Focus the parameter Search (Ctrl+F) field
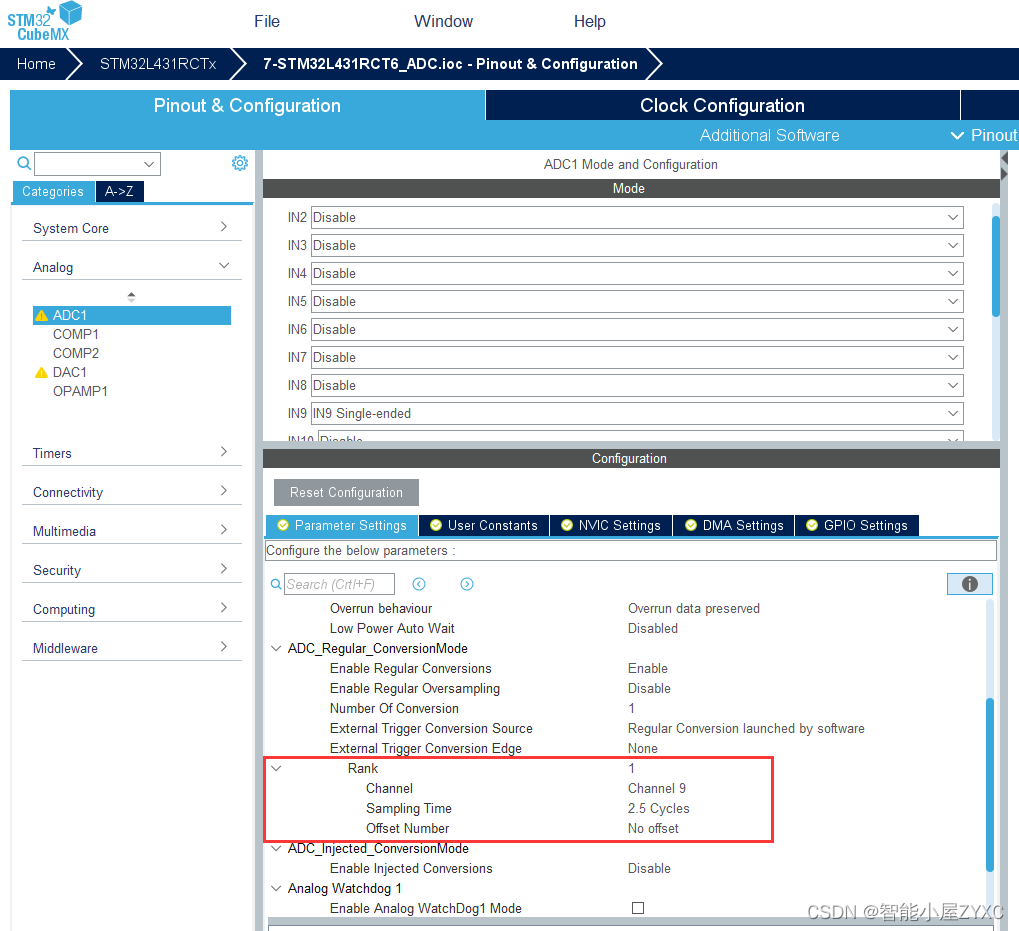 (x=339, y=584)
